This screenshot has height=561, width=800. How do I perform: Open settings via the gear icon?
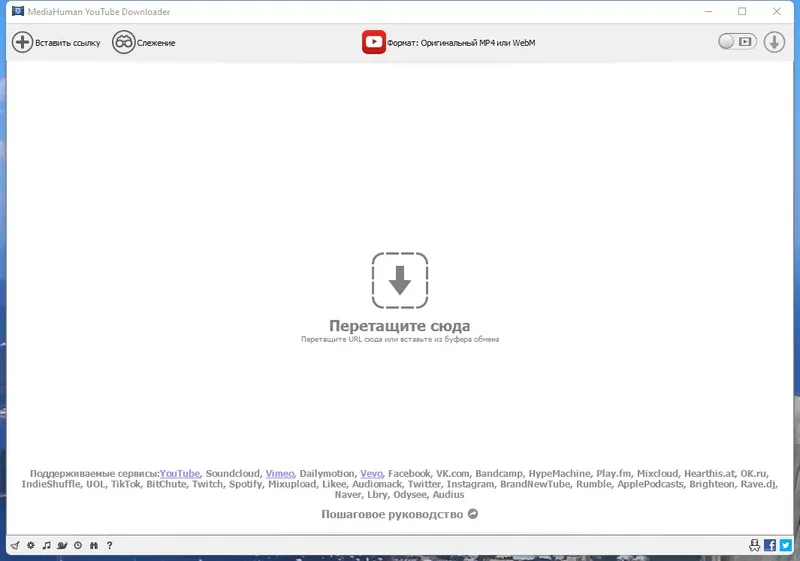click(x=31, y=545)
